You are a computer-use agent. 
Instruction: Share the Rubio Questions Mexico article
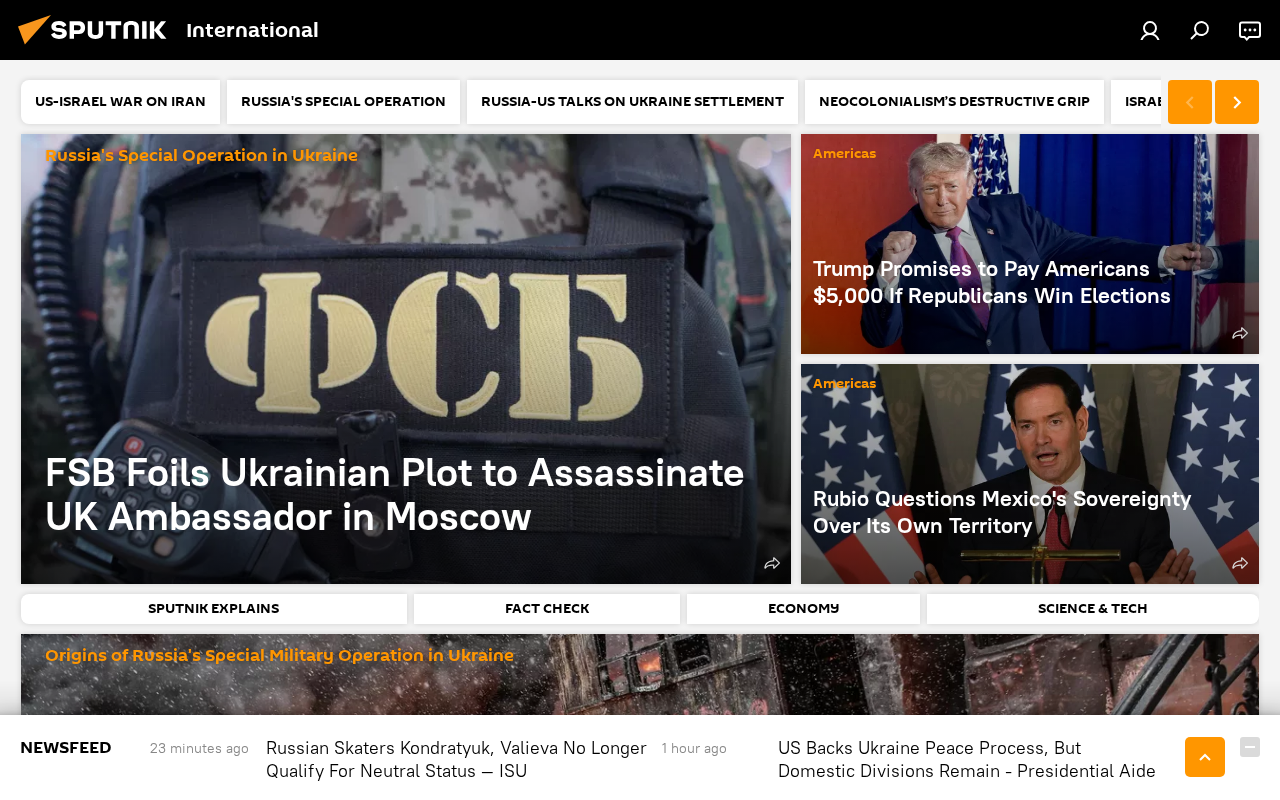pyautogui.click(x=1240, y=564)
